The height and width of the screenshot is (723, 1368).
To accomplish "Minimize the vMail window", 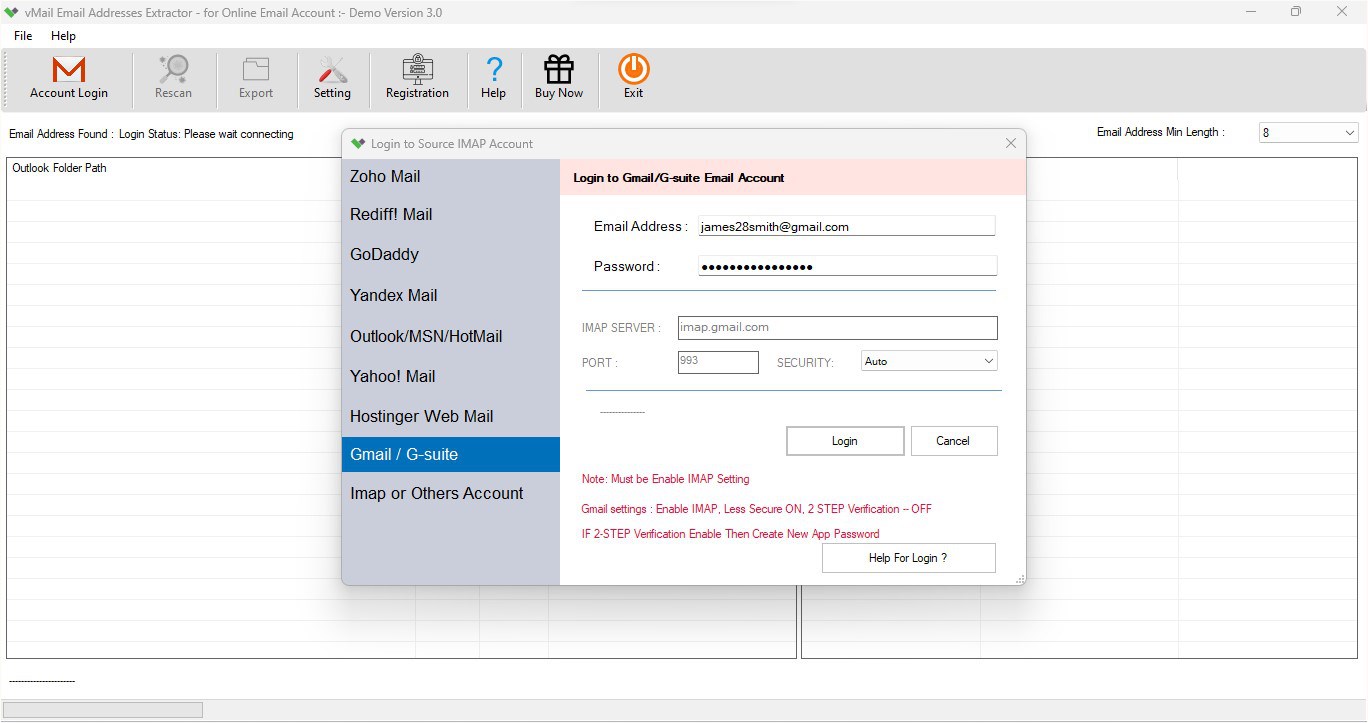I will 1252,12.
